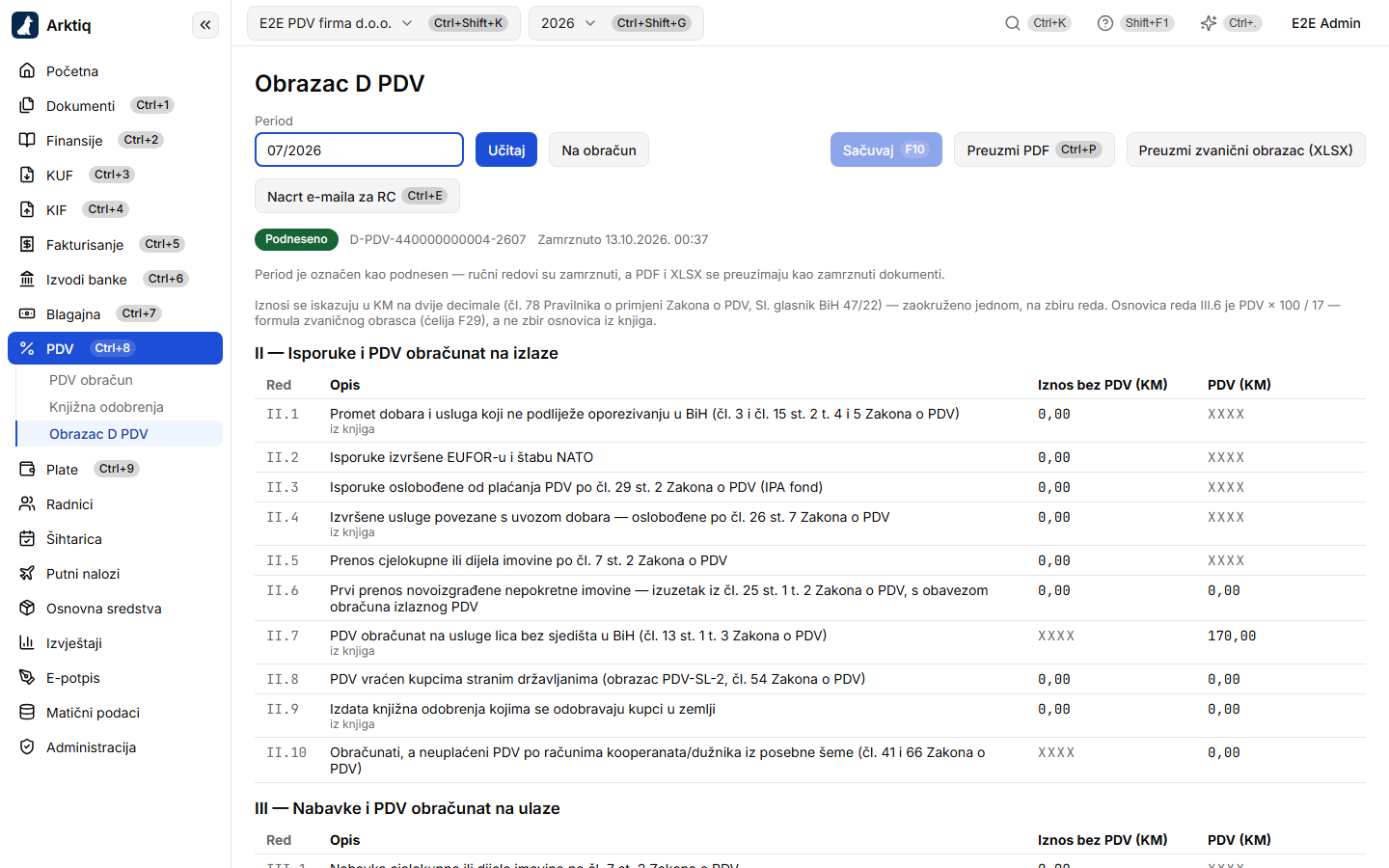This screenshot has height=868, width=1389.
Task: Collapse the sidebar with the double-chevron icon
Action: [x=205, y=25]
